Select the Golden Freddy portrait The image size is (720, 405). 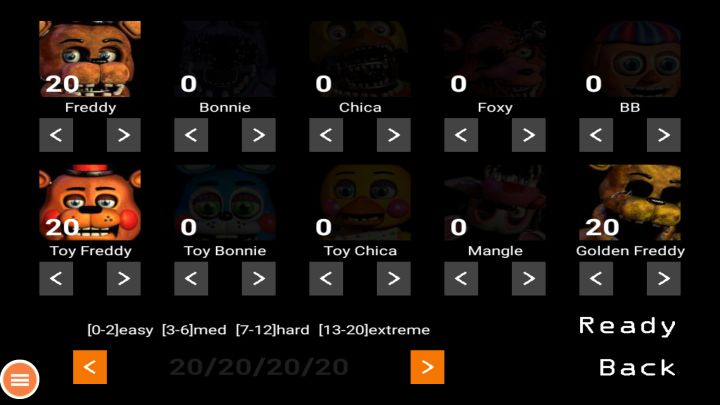tap(630, 202)
